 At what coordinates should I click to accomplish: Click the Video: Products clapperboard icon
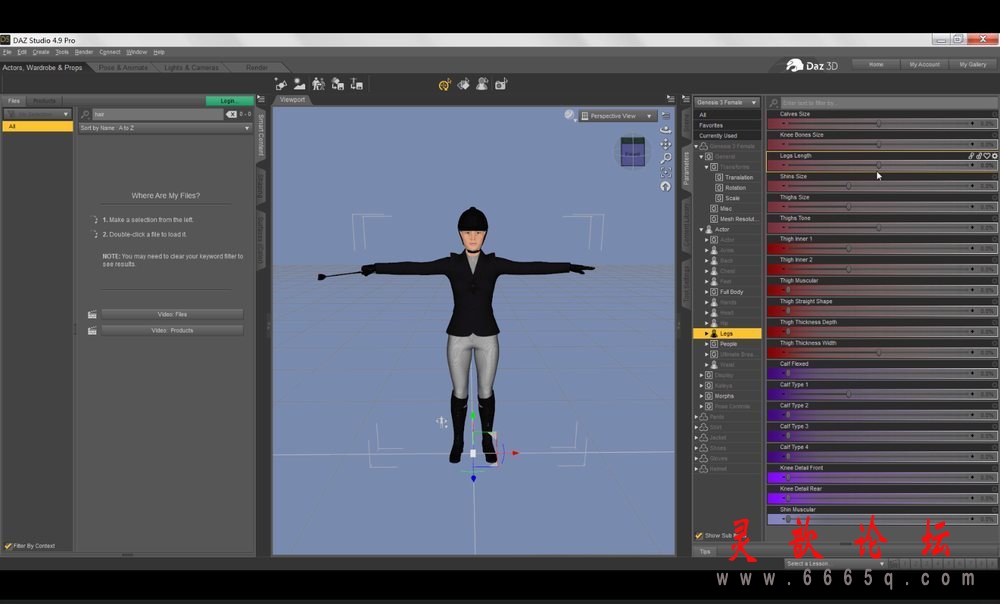pos(92,330)
